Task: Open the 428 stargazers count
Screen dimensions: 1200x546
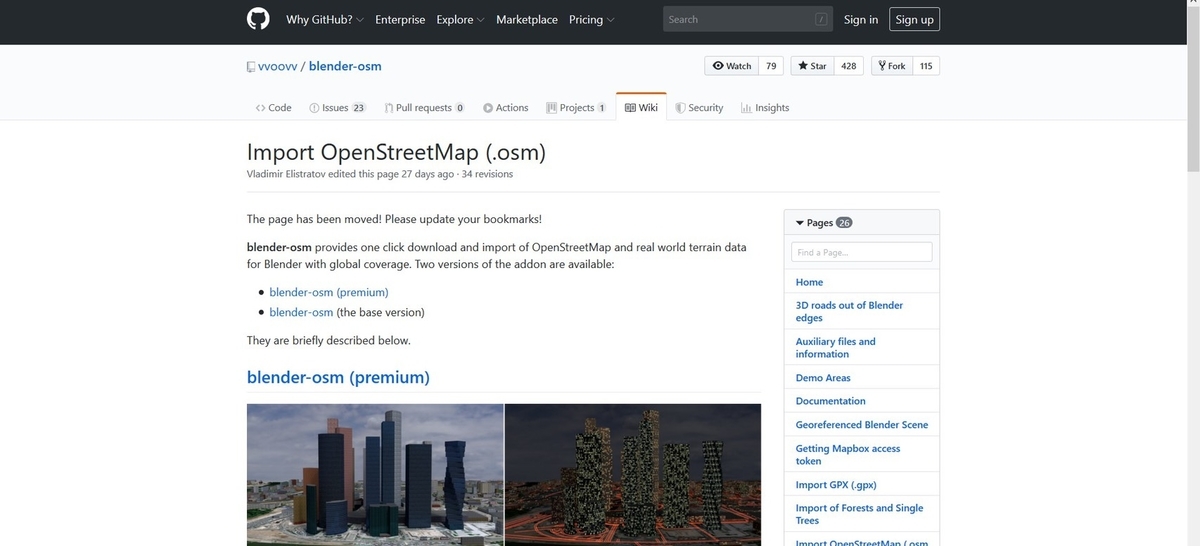Action: click(x=848, y=66)
